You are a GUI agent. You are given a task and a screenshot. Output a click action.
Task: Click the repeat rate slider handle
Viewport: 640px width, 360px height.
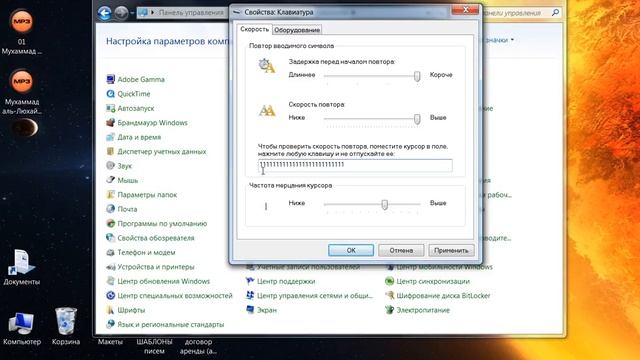point(417,119)
